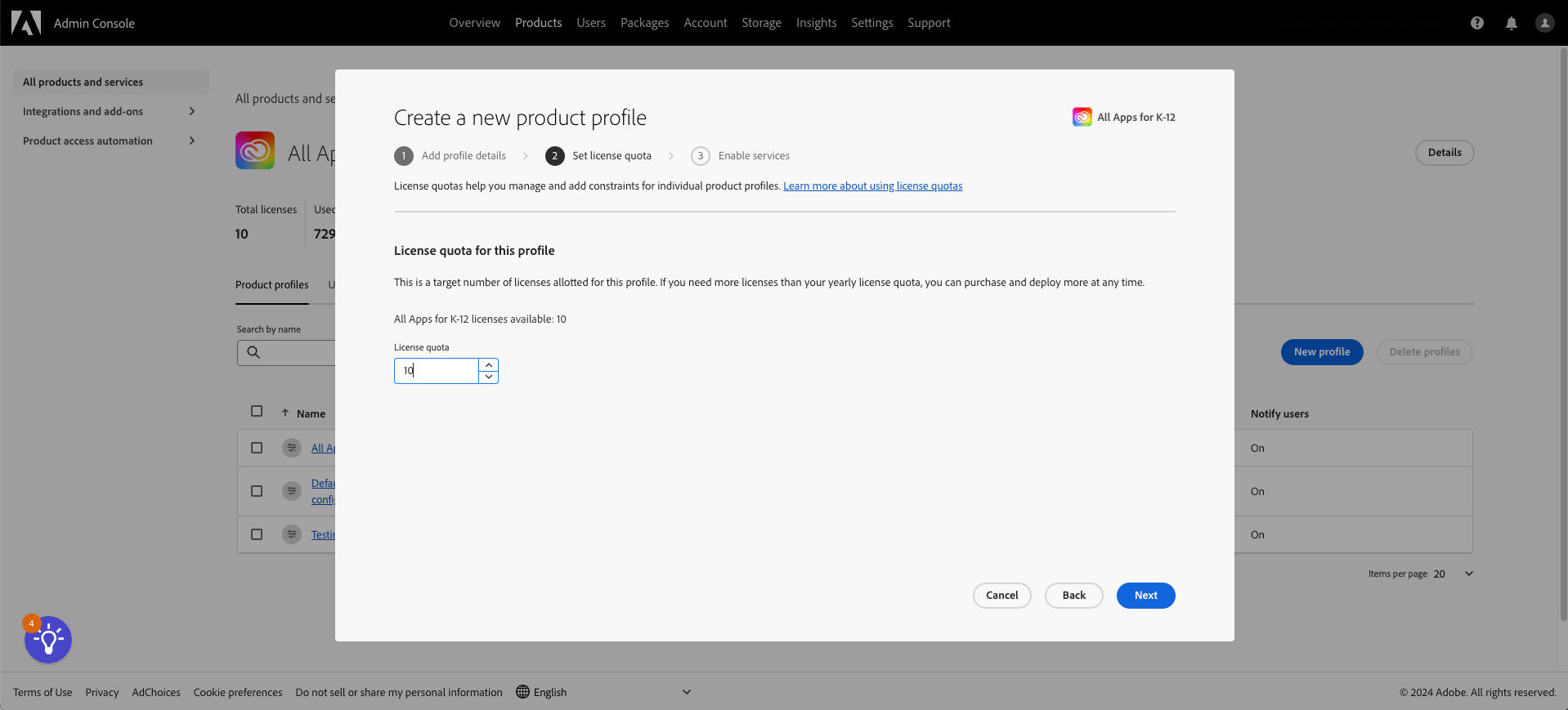1568x710 pixels.
Task: Click the New profile button
Action: click(1322, 352)
